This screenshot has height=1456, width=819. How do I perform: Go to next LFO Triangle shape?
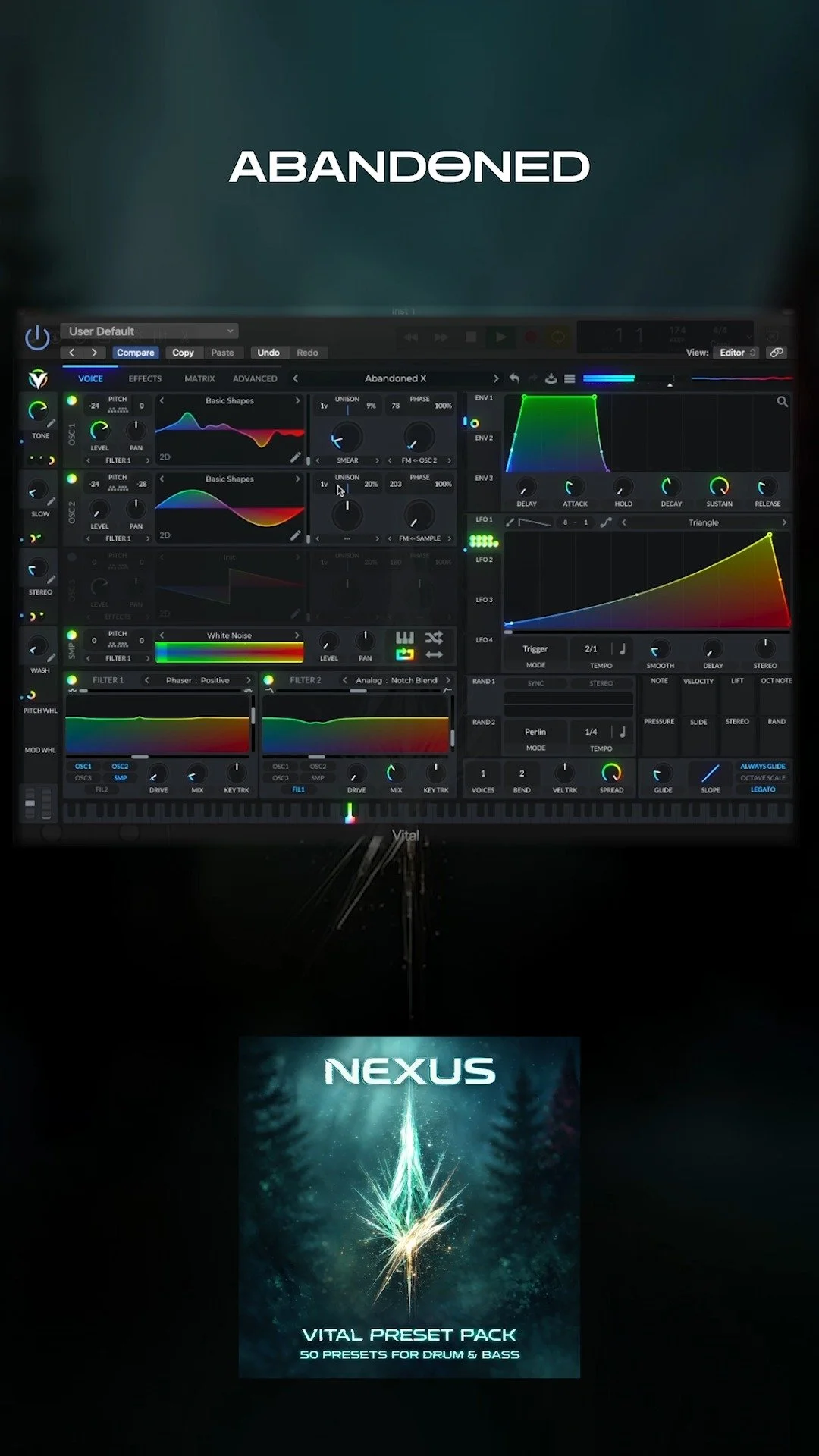(783, 522)
